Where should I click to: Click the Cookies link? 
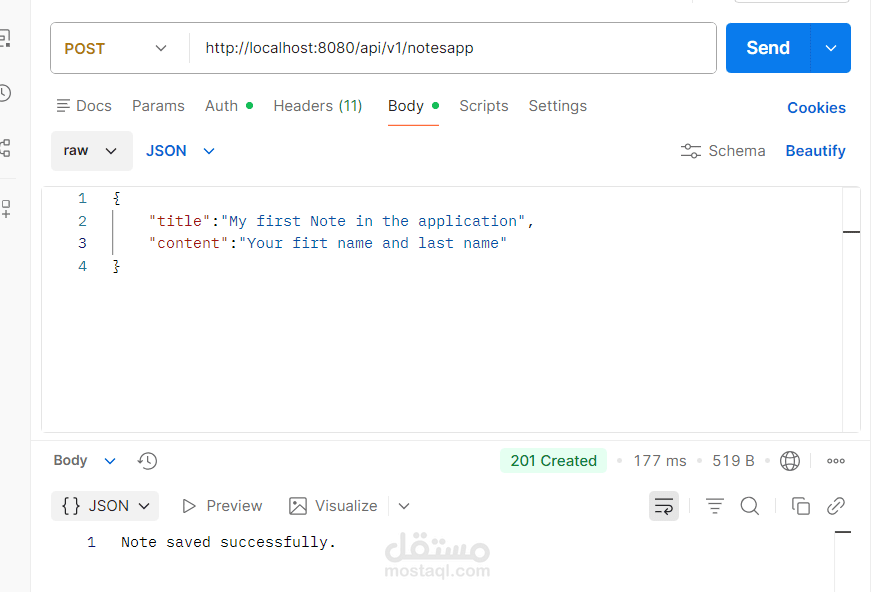pos(816,108)
